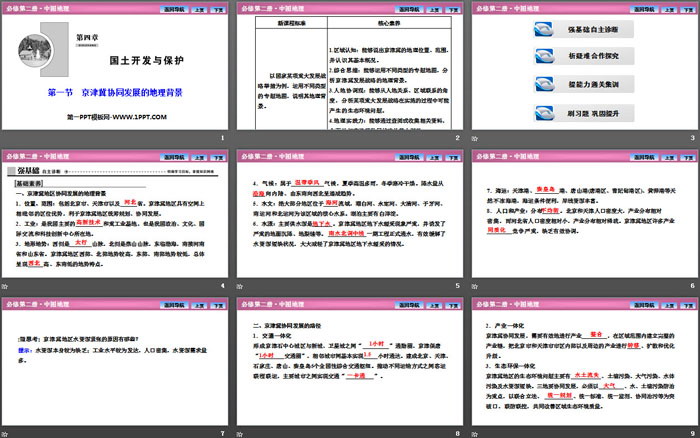Select slide 5 thumbnail about 气候 and 水文

click(350, 214)
